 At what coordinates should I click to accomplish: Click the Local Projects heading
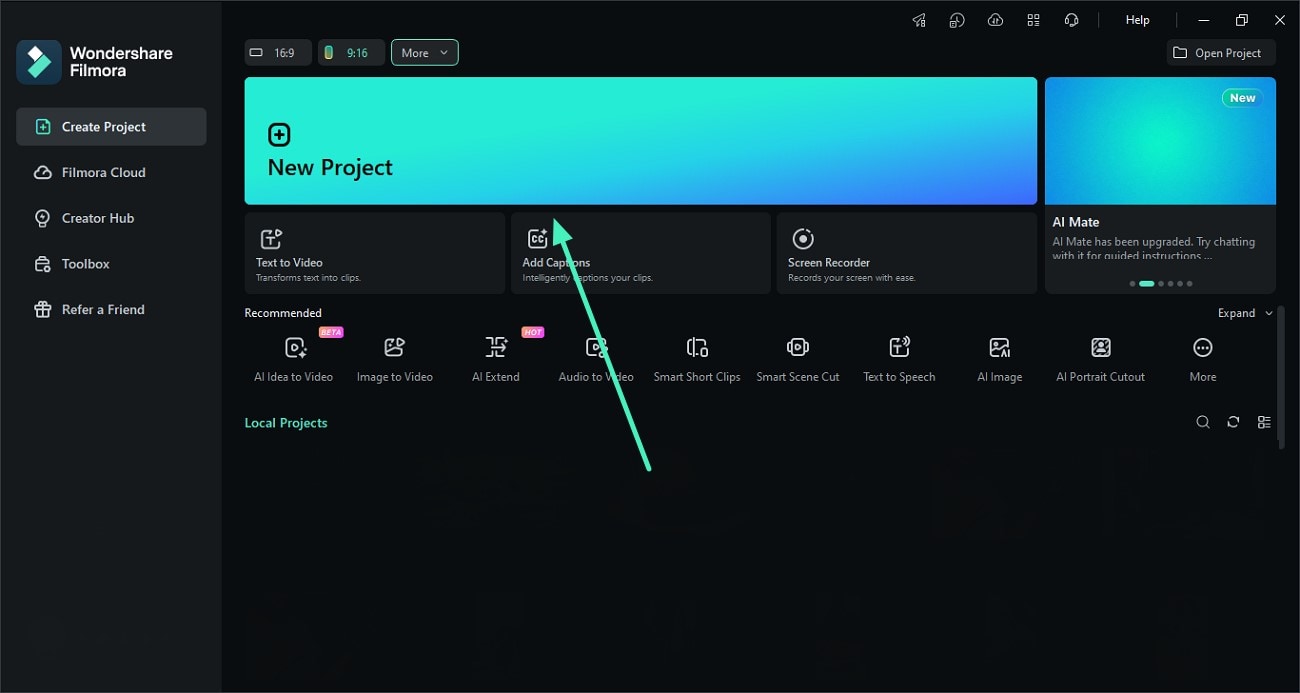pyautogui.click(x=286, y=423)
